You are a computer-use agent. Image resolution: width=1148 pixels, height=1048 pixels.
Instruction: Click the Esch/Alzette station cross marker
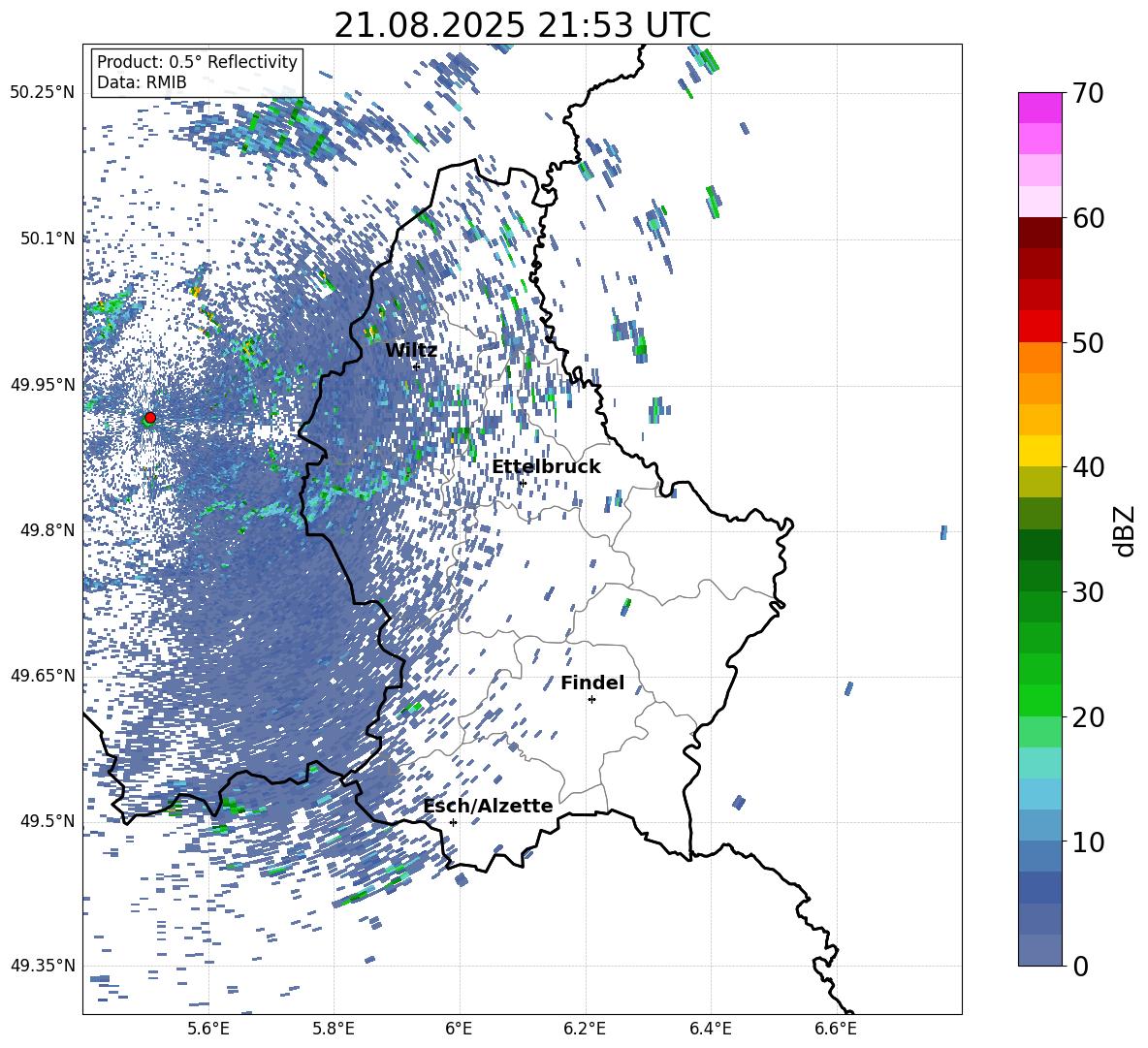point(453,822)
